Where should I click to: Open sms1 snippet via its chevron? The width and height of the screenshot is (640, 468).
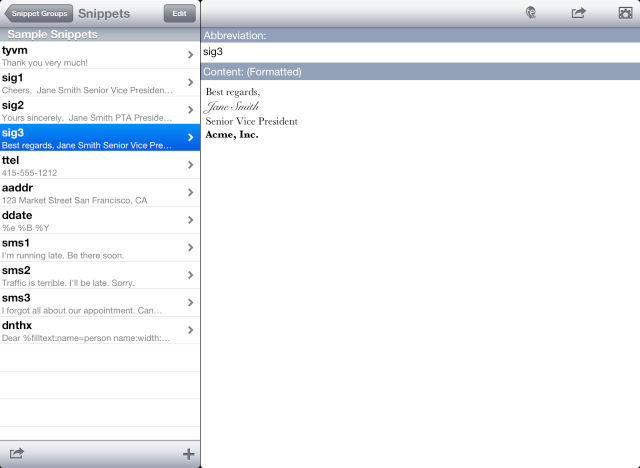tap(191, 247)
